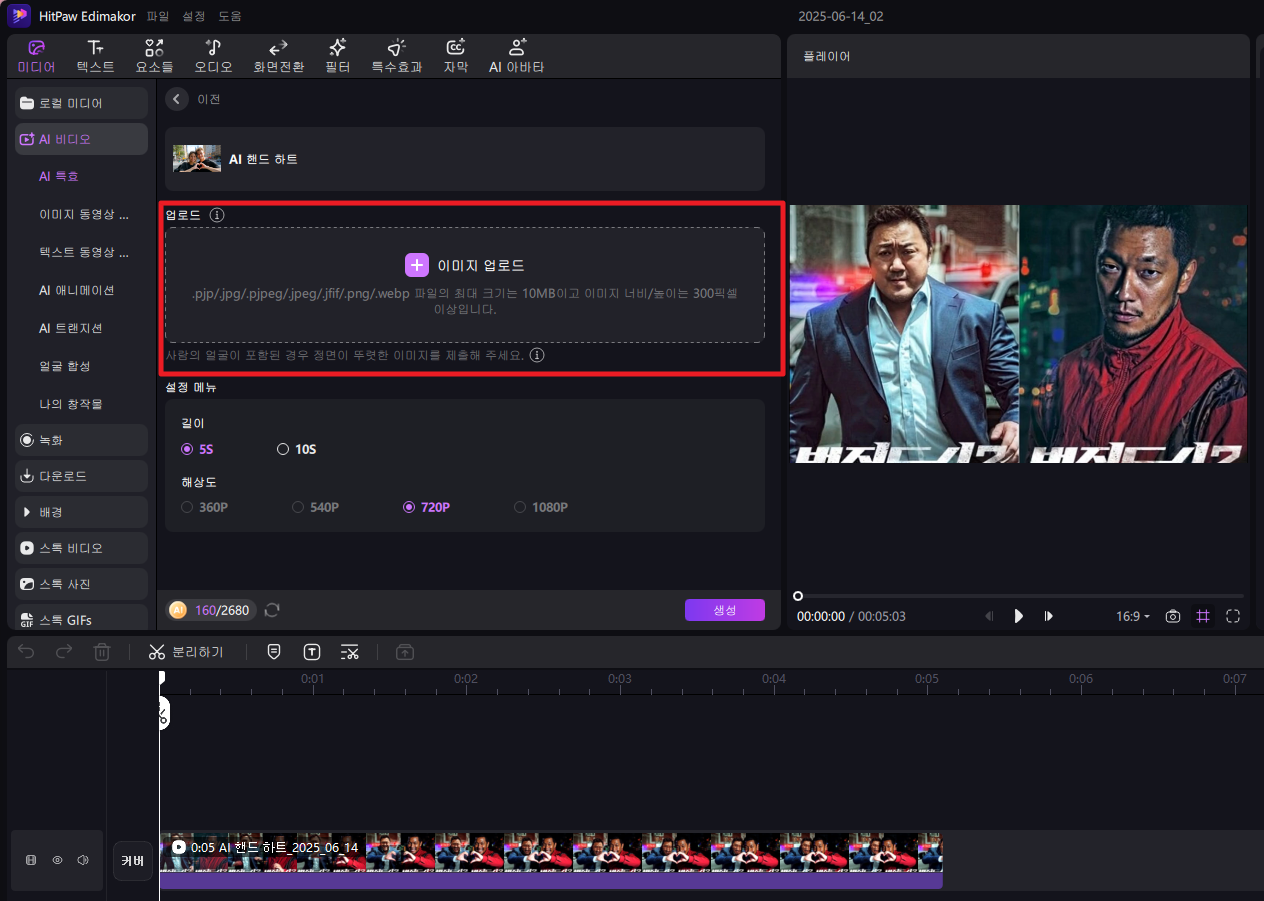The image size is (1264, 901).
Task: Refresh the AI credits count
Action: pos(272,610)
